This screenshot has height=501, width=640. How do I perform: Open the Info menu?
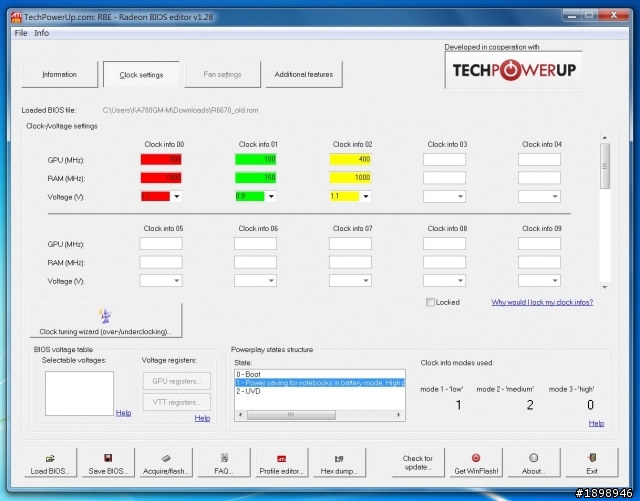42,33
